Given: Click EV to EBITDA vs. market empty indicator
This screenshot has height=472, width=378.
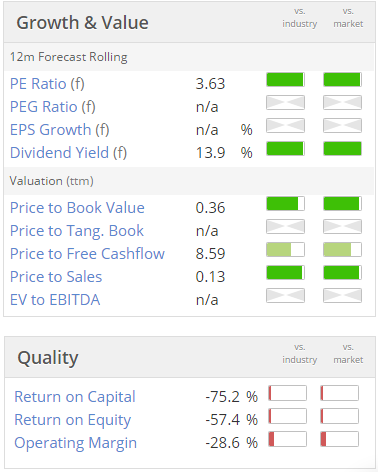Looking at the screenshot, I should (342, 296).
